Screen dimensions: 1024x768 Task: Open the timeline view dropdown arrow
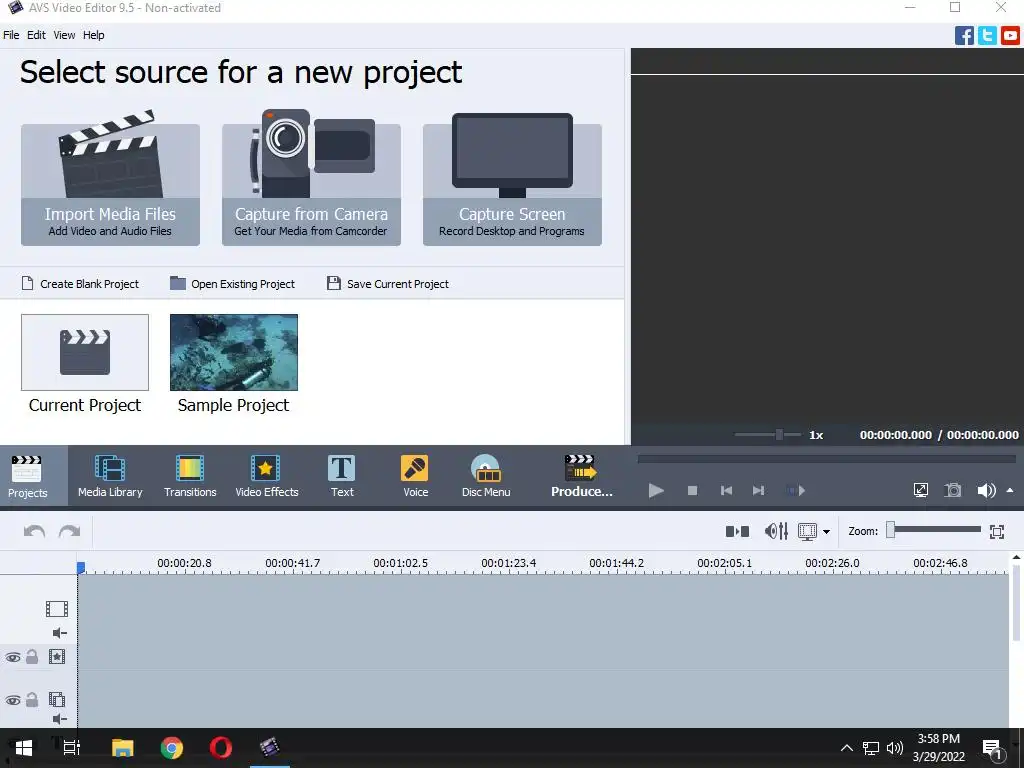[826, 532]
